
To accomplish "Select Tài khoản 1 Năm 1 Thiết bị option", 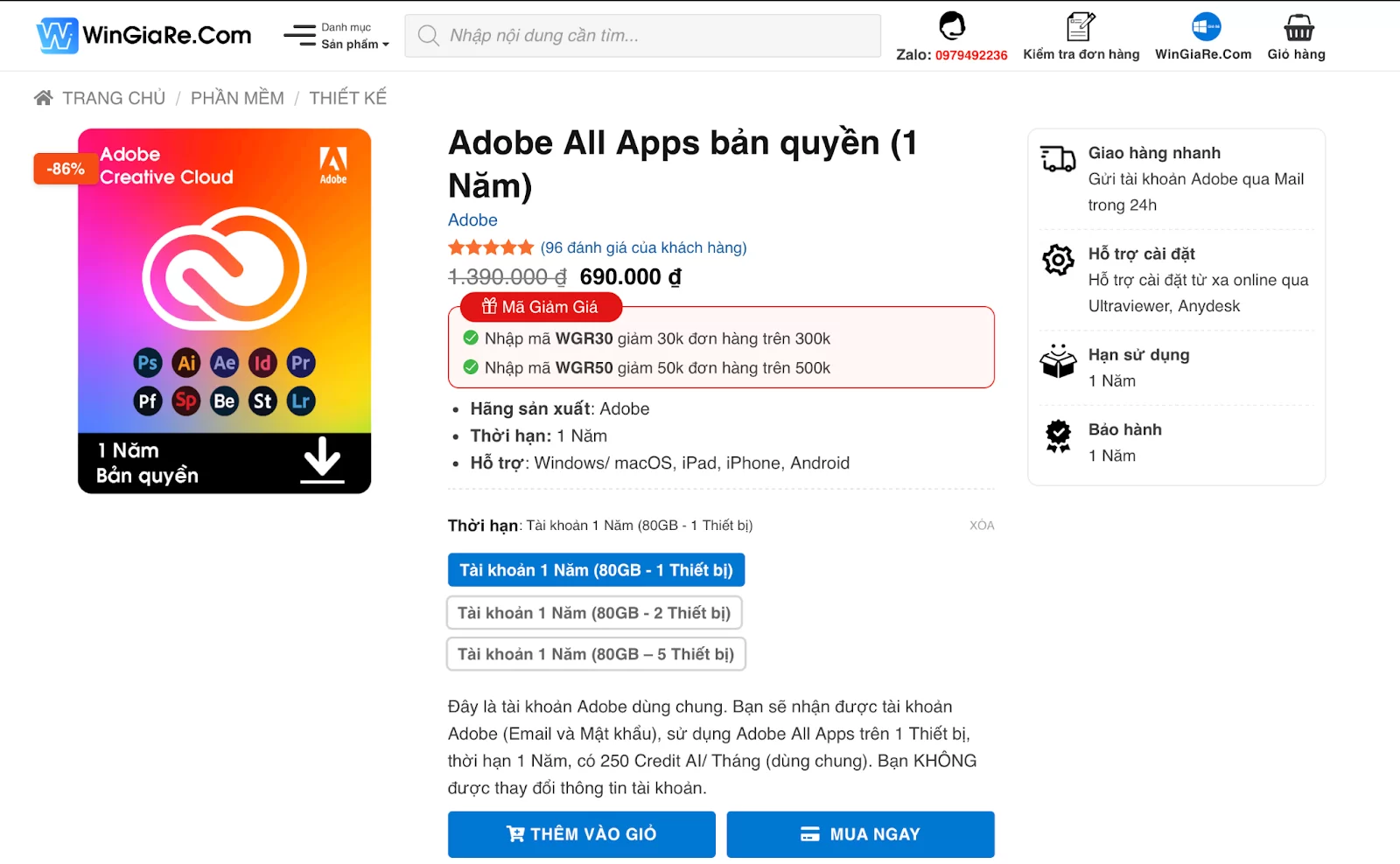I will (596, 570).
